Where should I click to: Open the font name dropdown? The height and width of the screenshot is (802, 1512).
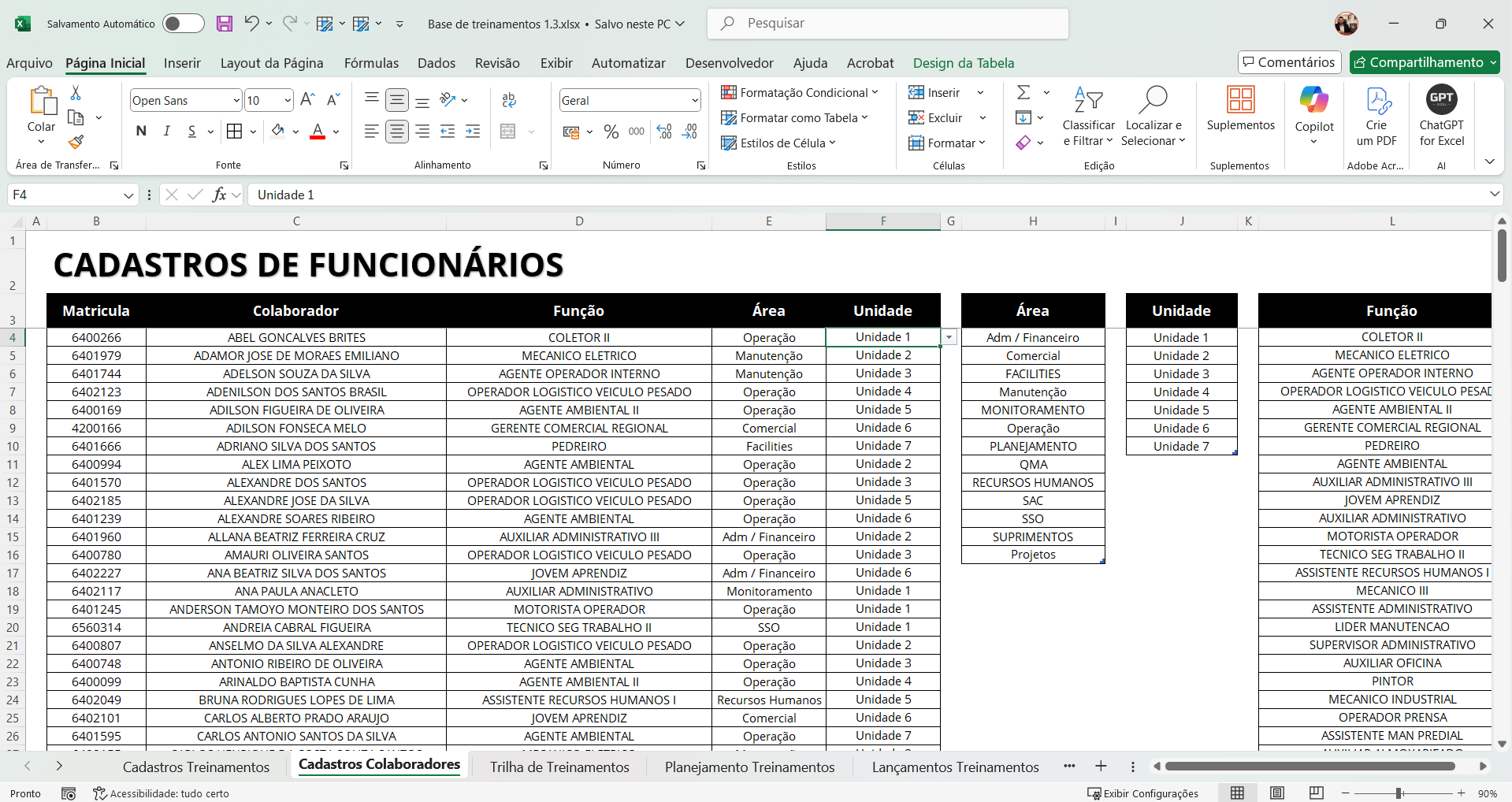(x=236, y=101)
